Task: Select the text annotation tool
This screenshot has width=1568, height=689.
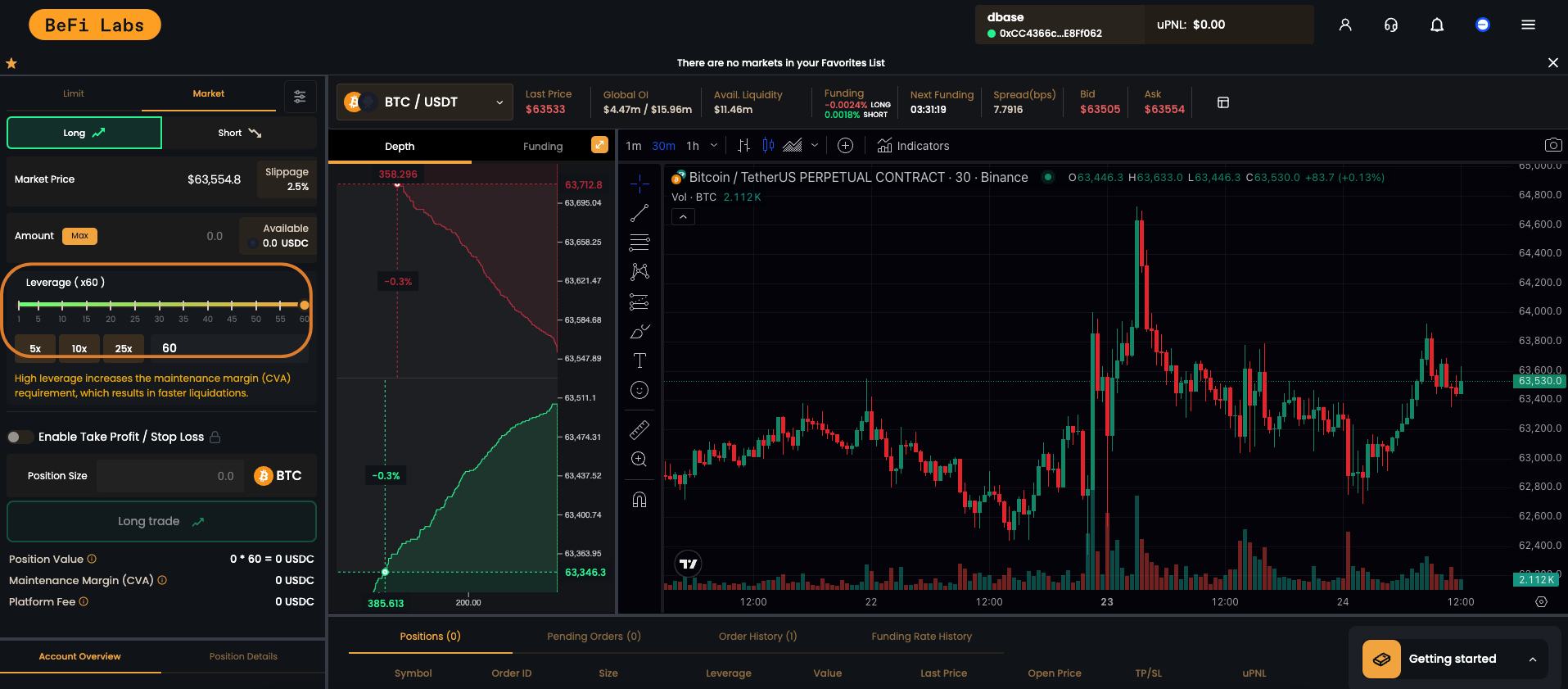Action: click(x=639, y=360)
